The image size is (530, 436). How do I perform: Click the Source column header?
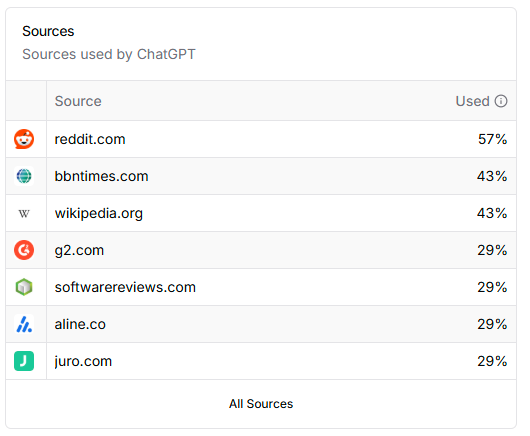tap(78, 101)
